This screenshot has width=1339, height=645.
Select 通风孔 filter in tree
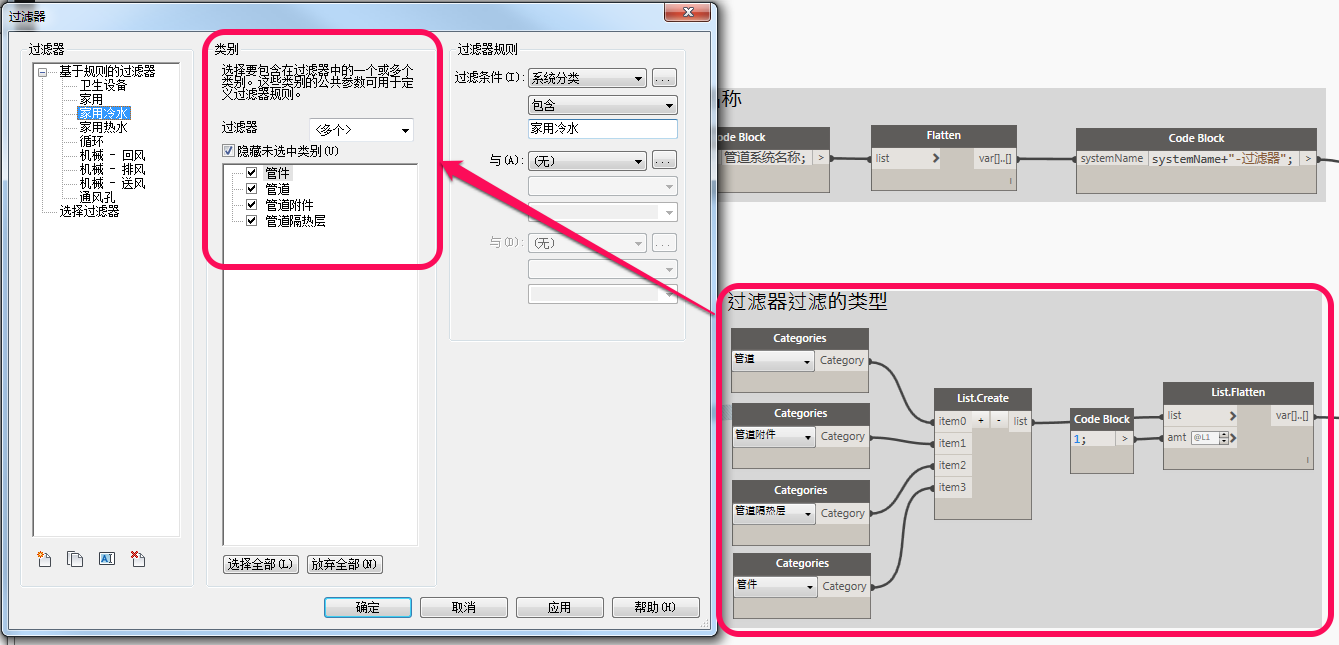(97, 197)
